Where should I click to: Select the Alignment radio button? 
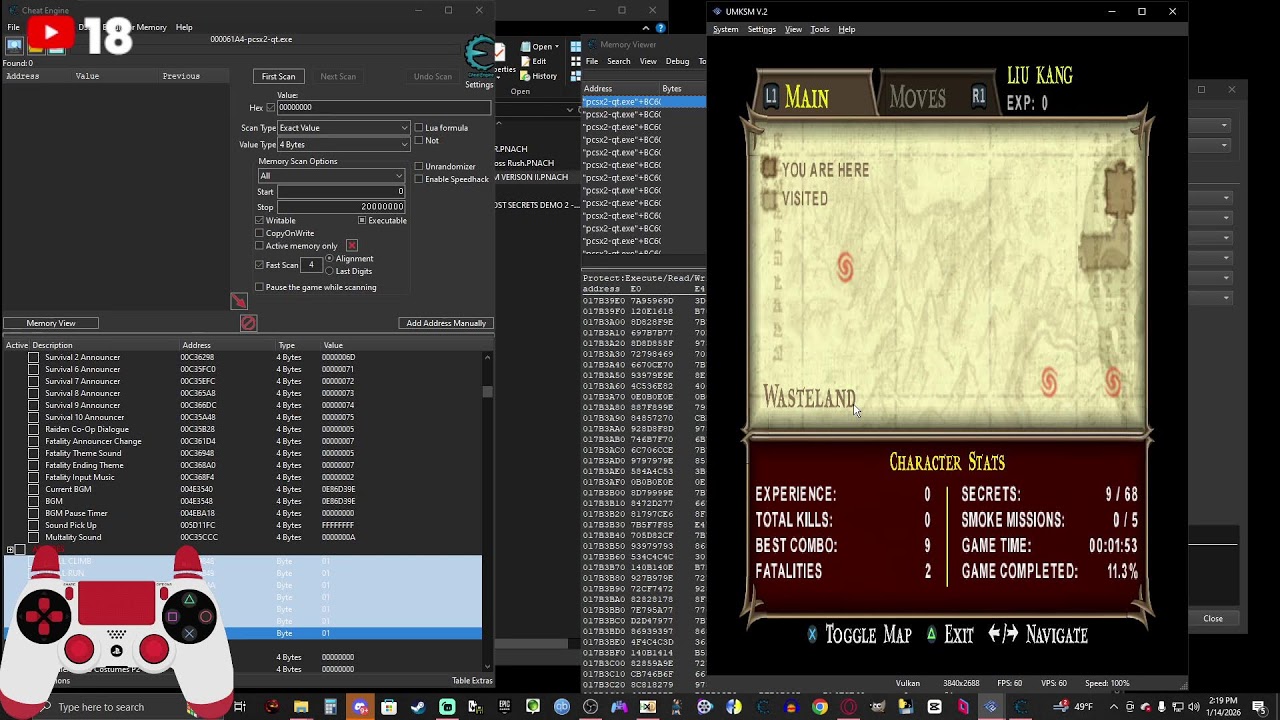[329, 259]
